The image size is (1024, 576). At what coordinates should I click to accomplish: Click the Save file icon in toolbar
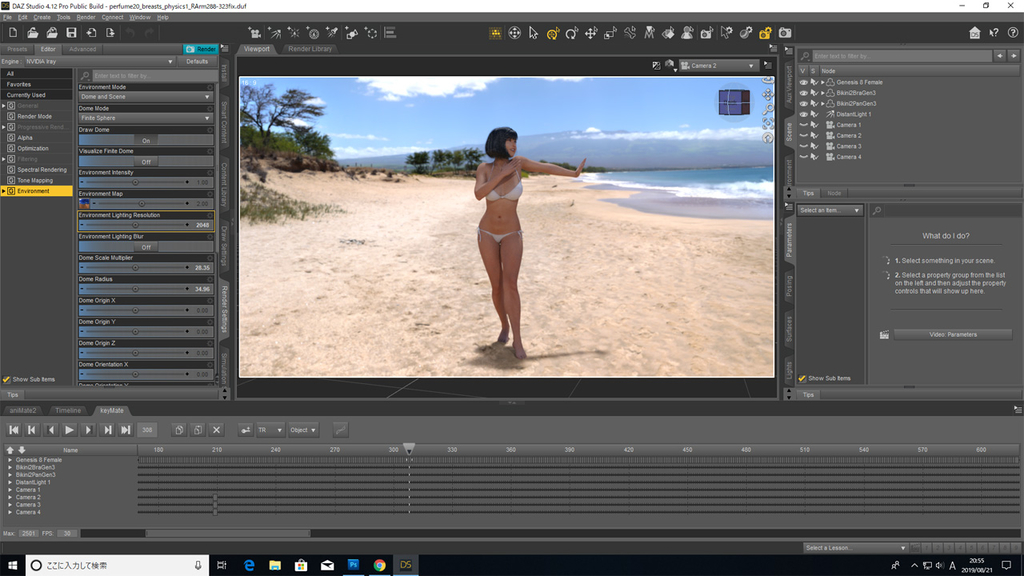pyautogui.click(x=71, y=33)
